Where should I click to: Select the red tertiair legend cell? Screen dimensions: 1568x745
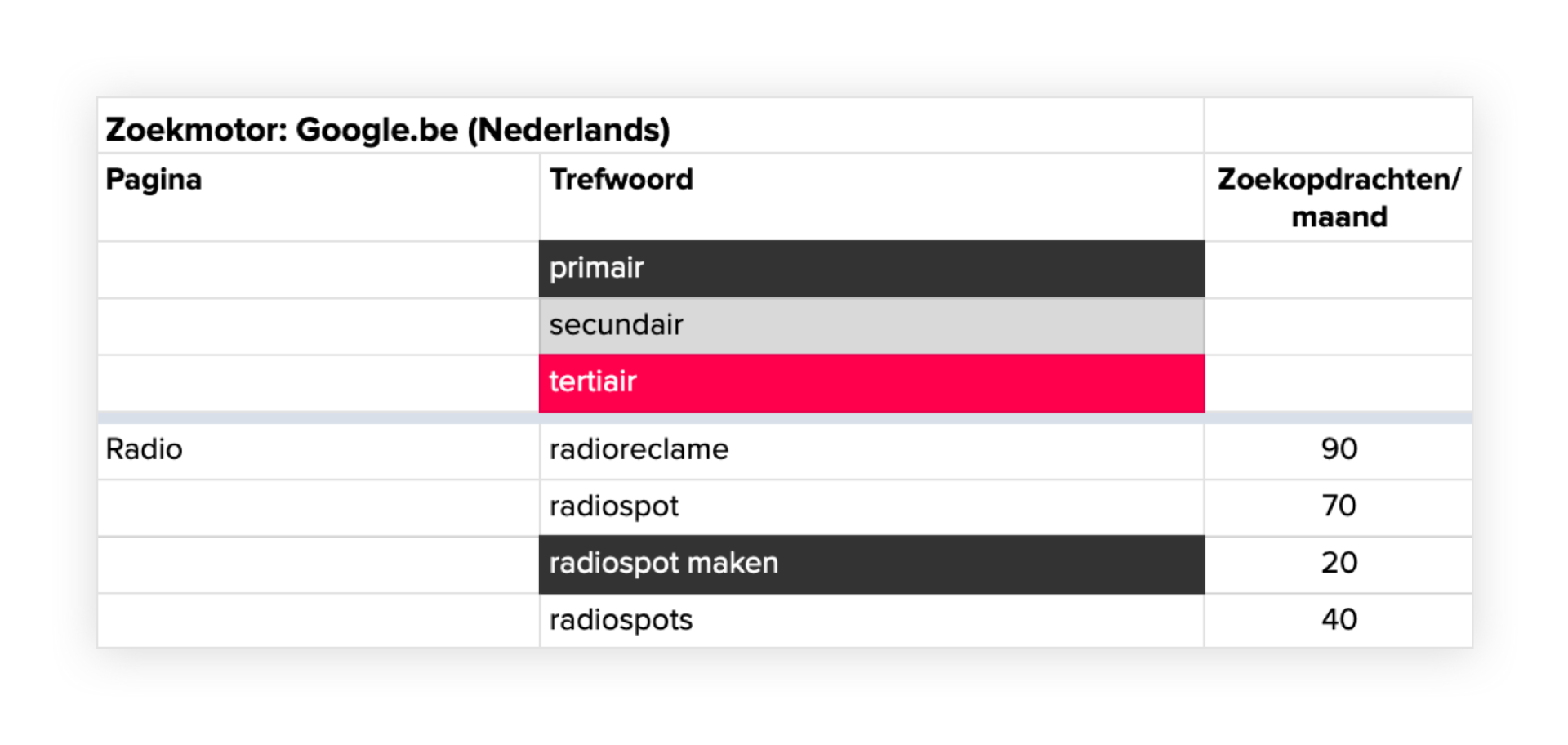coord(871,383)
